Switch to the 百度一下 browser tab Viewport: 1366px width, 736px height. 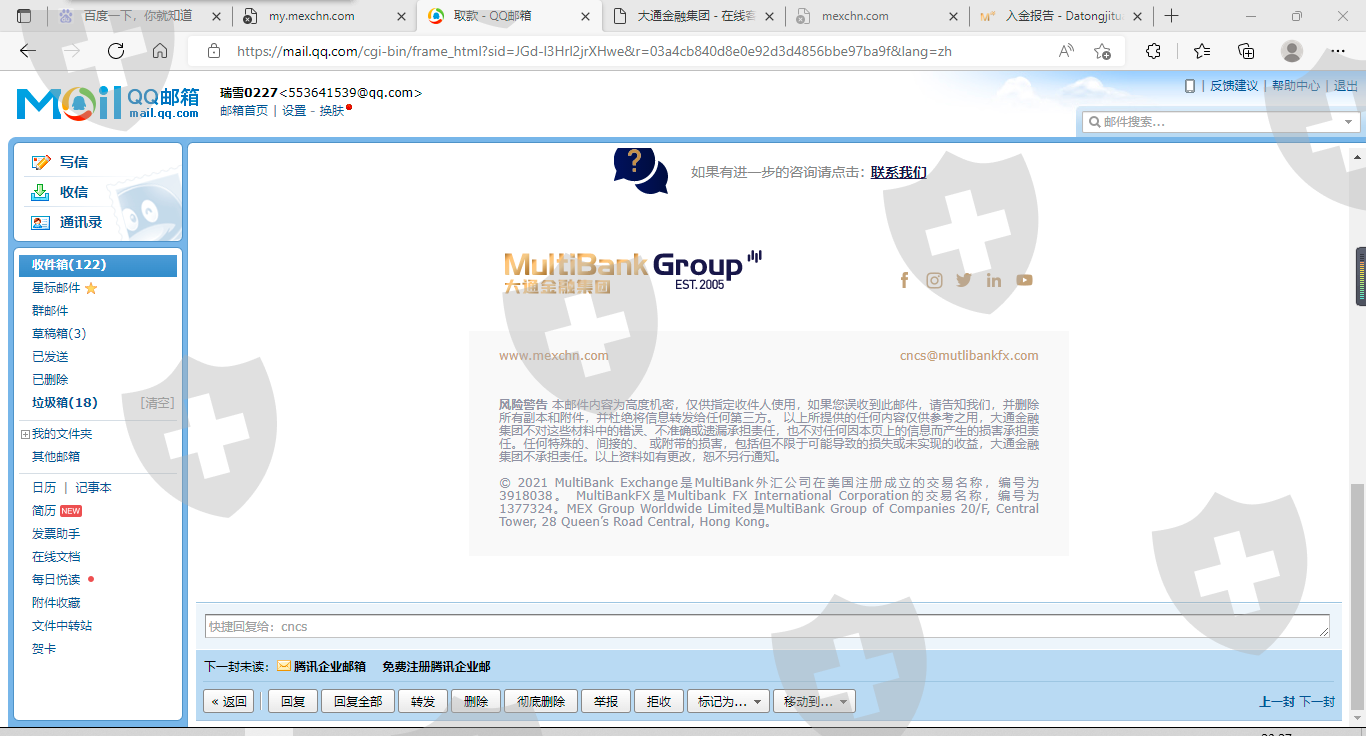pos(138,16)
